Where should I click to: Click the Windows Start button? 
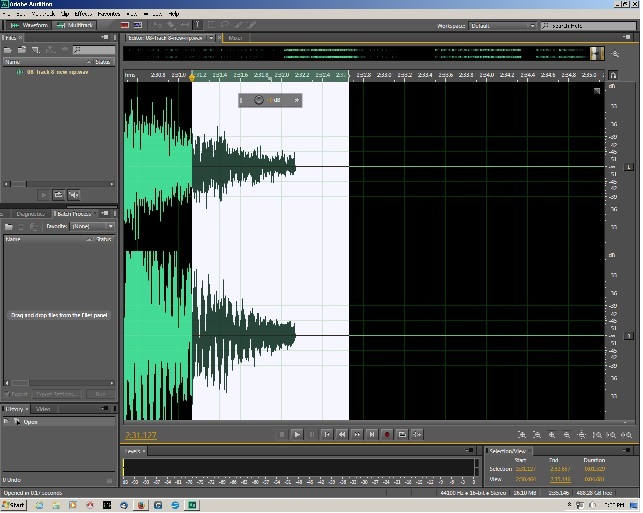[x=14, y=505]
